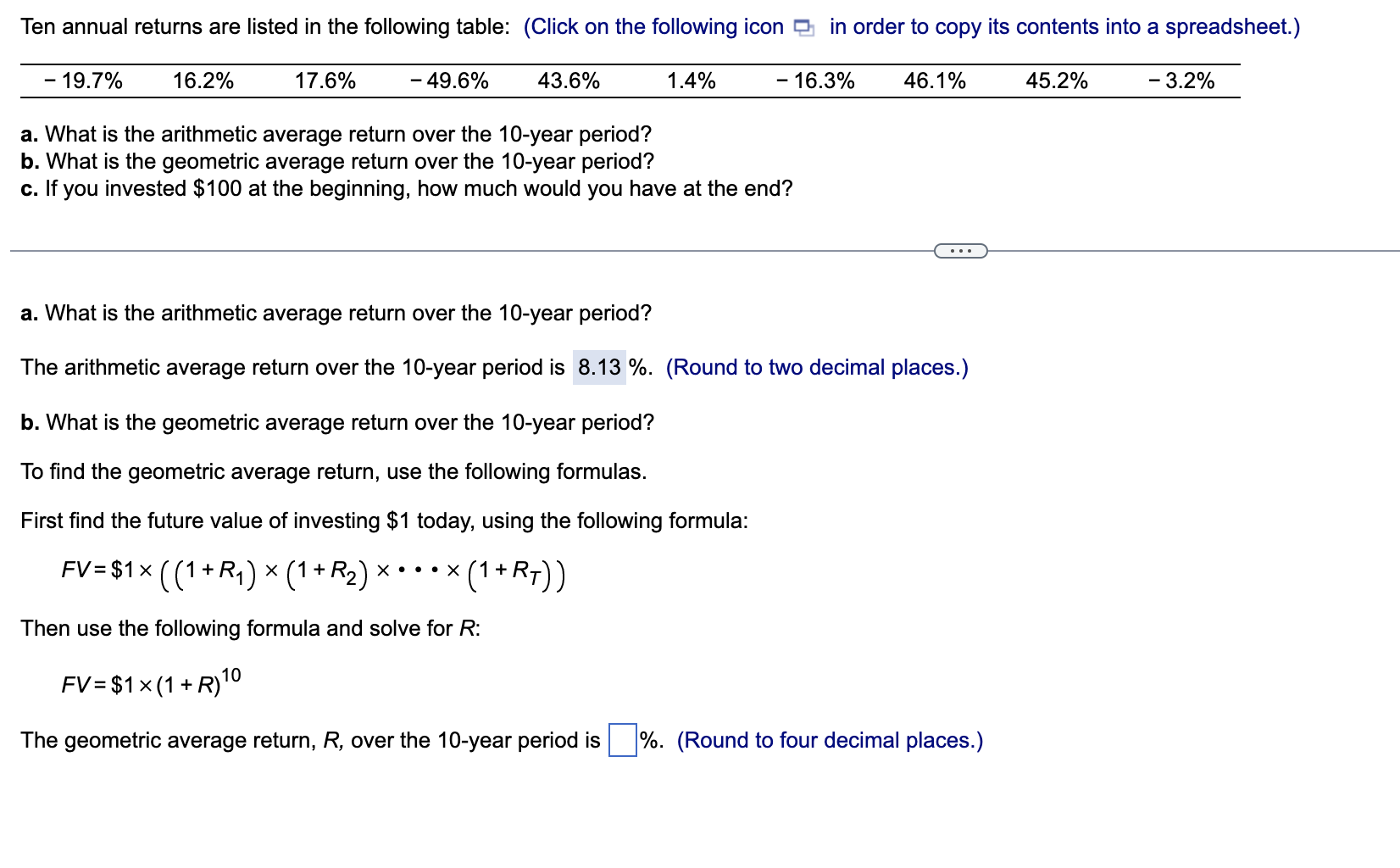The image size is (1400, 868).
Task: Click the horizontal divider line
Action: (424, 249)
